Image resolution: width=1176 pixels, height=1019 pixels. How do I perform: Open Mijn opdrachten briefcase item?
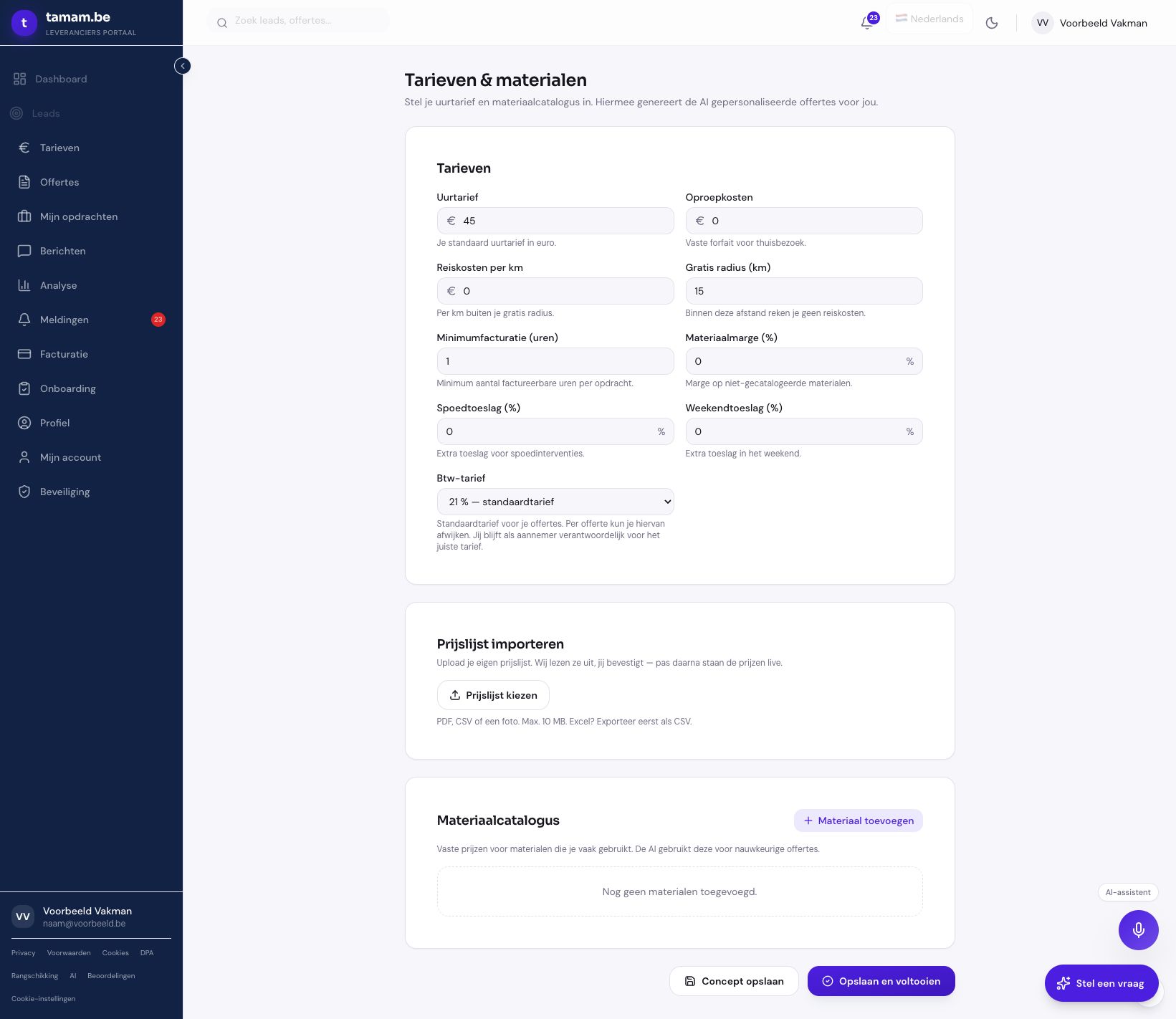click(91, 216)
